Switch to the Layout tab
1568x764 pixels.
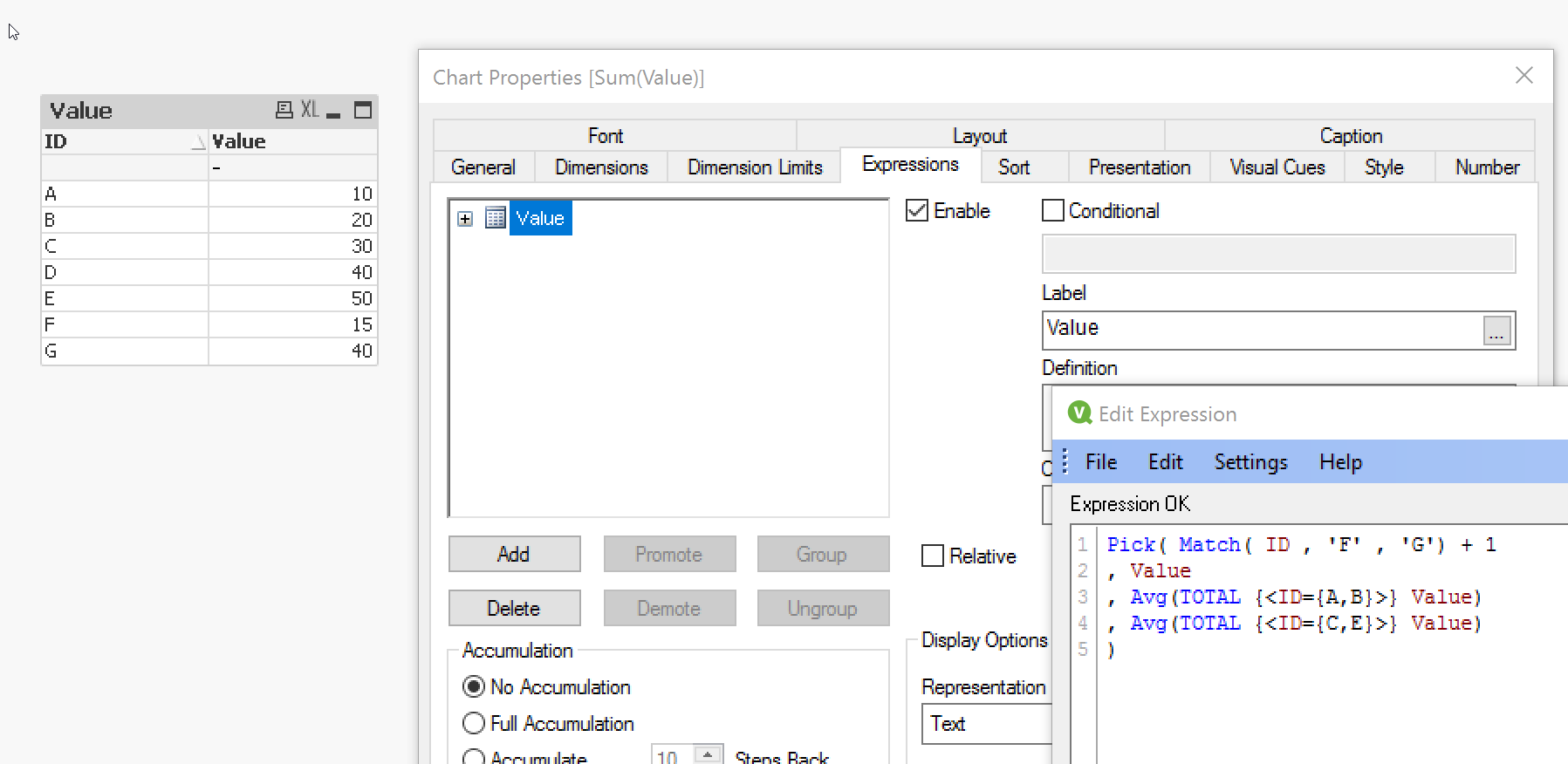[x=980, y=136]
